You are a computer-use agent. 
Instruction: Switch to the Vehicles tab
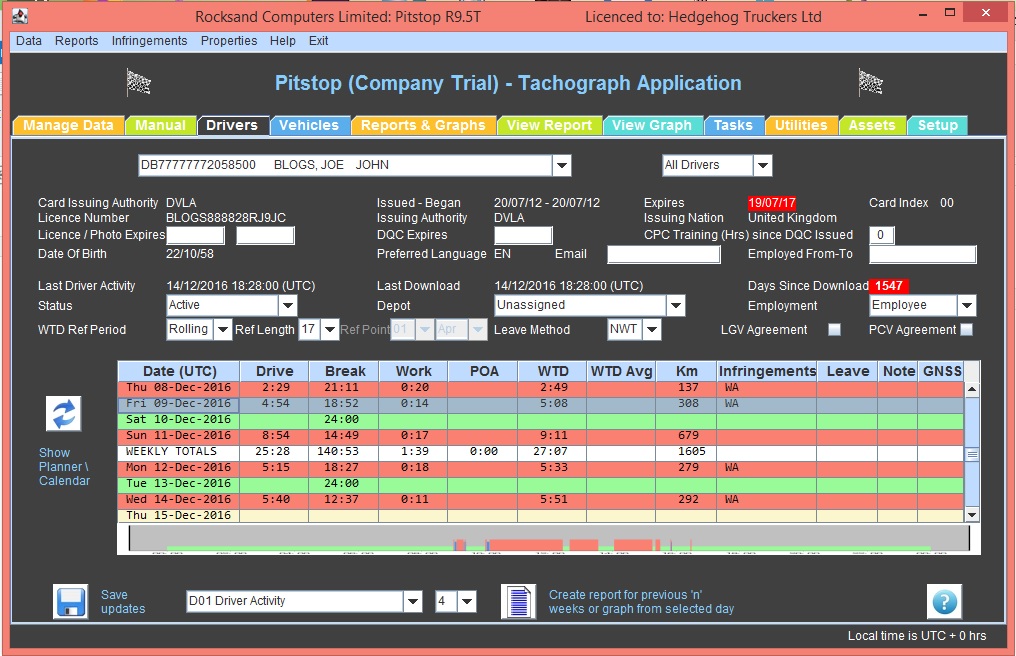308,125
